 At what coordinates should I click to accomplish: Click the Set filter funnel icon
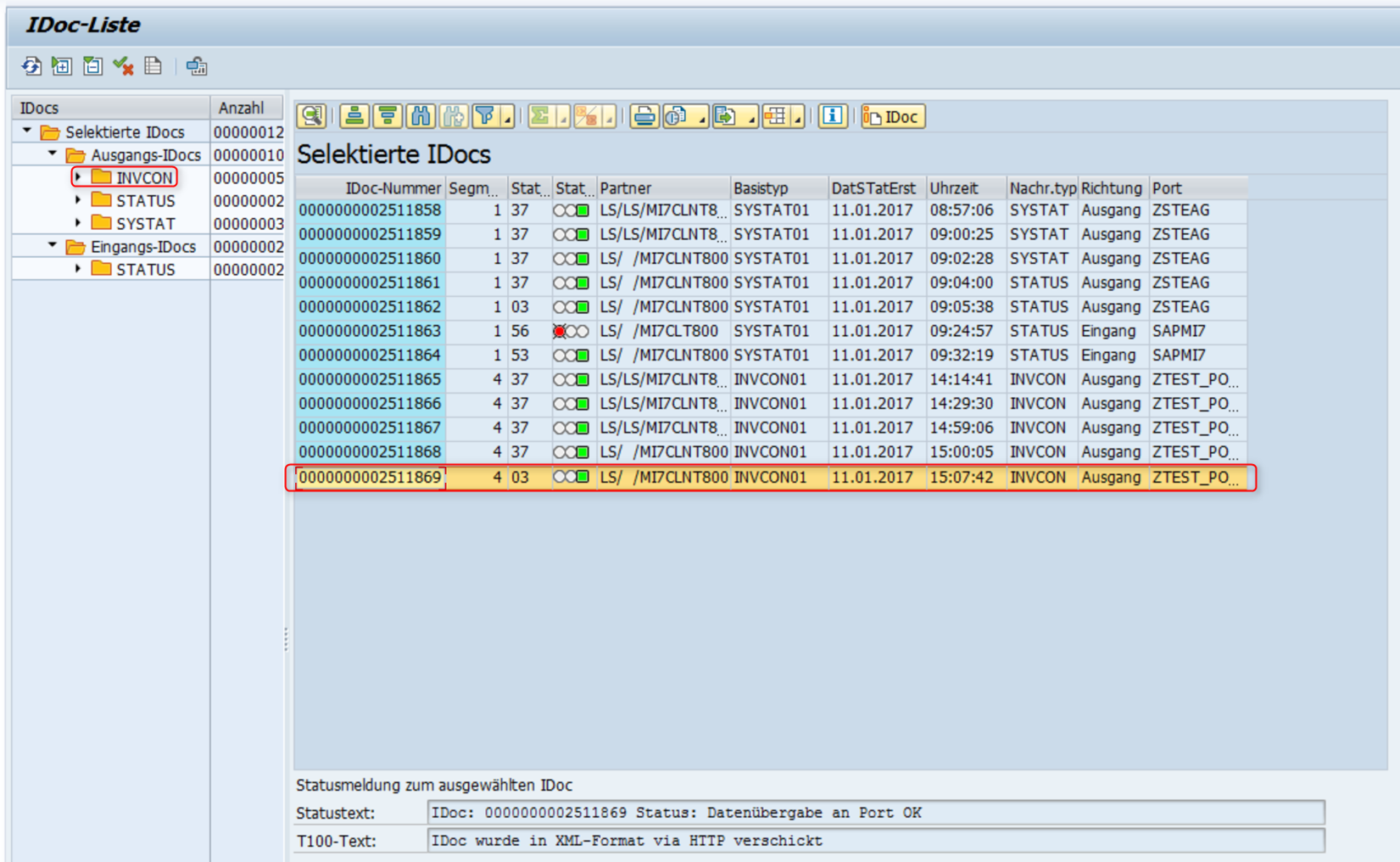[486, 116]
